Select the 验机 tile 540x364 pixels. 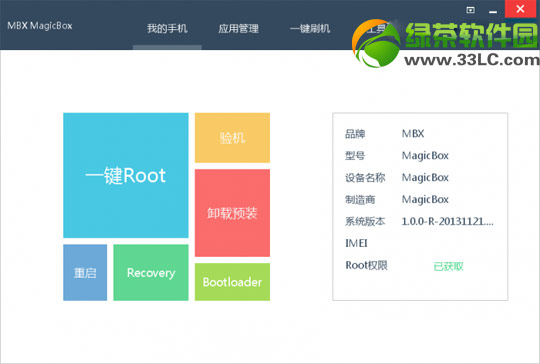[232, 138]
